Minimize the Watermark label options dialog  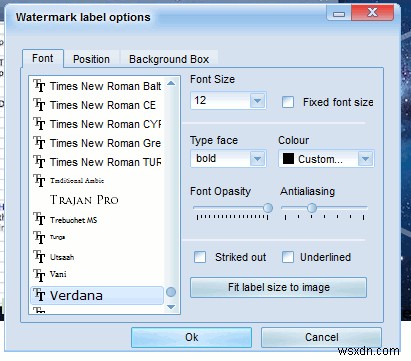[339, 14]
